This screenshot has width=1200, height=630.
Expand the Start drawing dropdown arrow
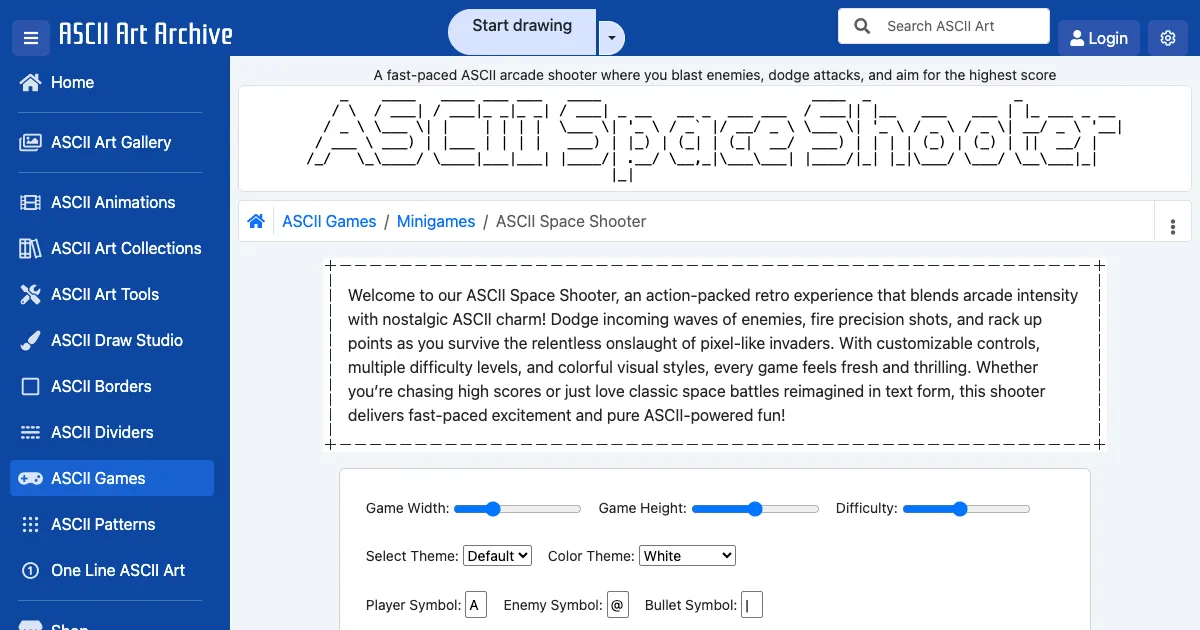[611, 39]
